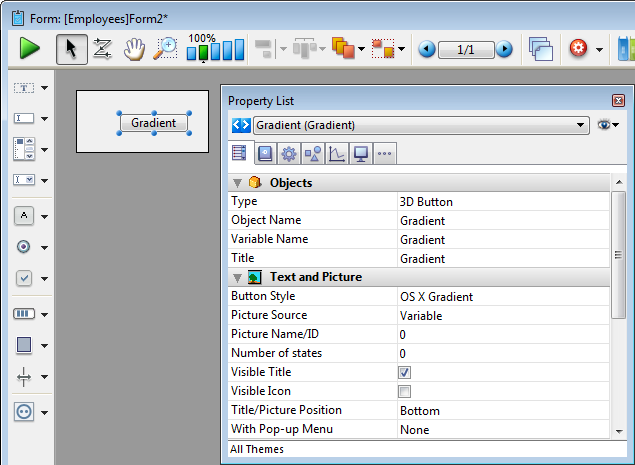This screenshot has height=465, width=635.
Task: Click the zoom magnifier tool
Action: tap(165, 49)
